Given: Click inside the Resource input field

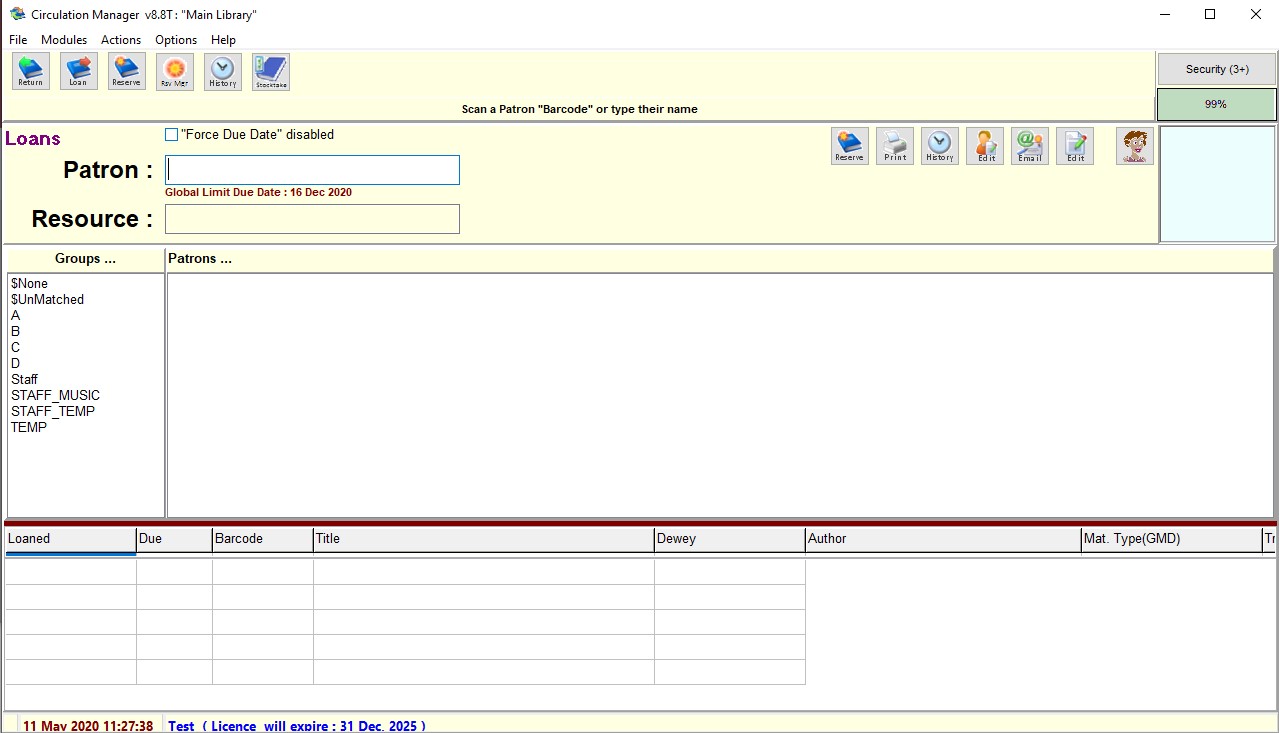Looking at the screenshot, I should point(311,219).
